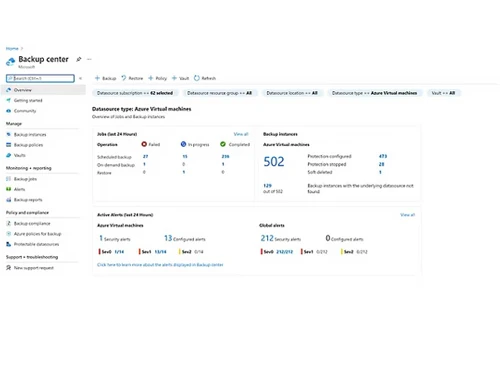Click the Alerts icon in the sidebar
Image resolution: width=500 pixels, height=375 pixels.
(9, 189)
